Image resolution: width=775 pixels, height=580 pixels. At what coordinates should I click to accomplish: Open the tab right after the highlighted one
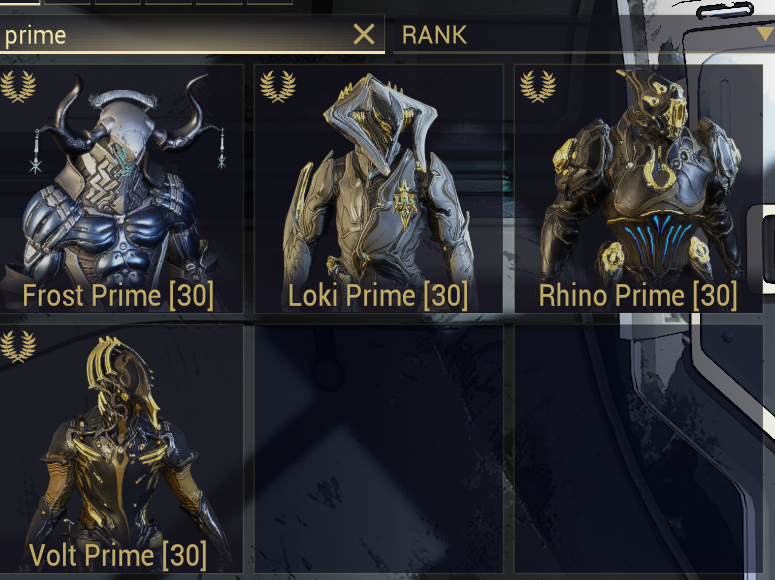68,2
